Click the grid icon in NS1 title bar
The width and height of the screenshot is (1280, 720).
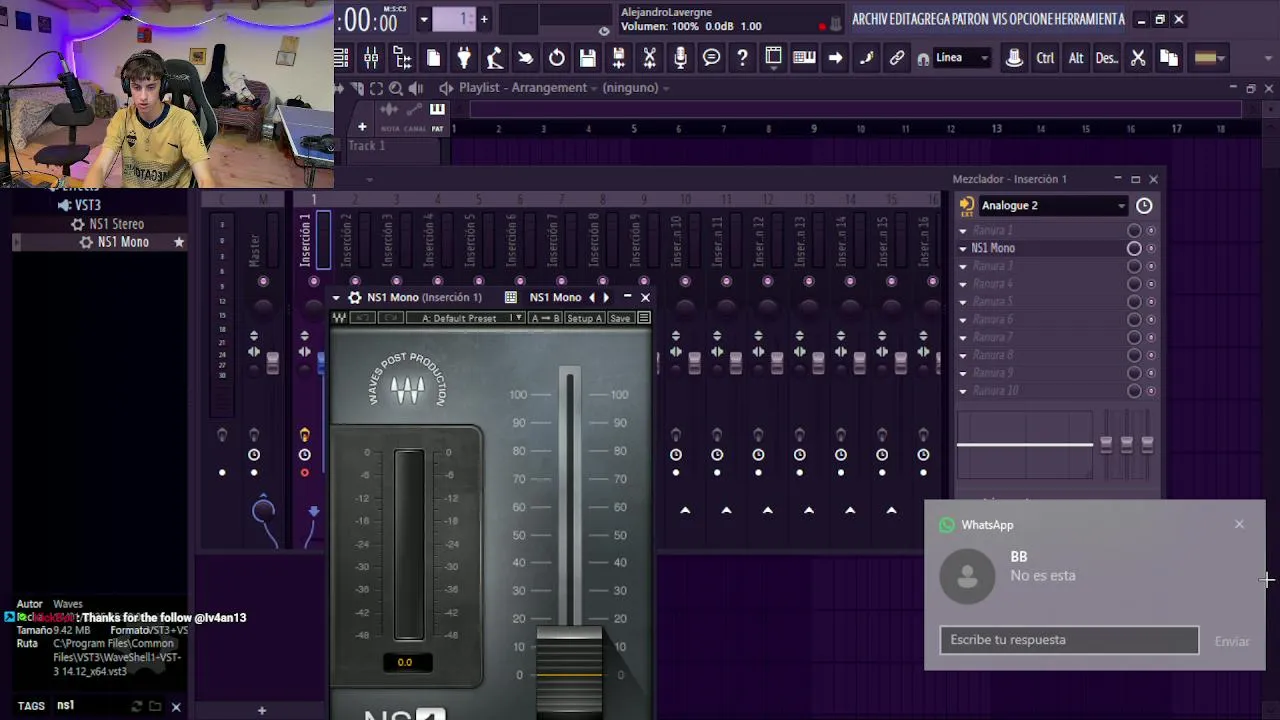point(511,297)
